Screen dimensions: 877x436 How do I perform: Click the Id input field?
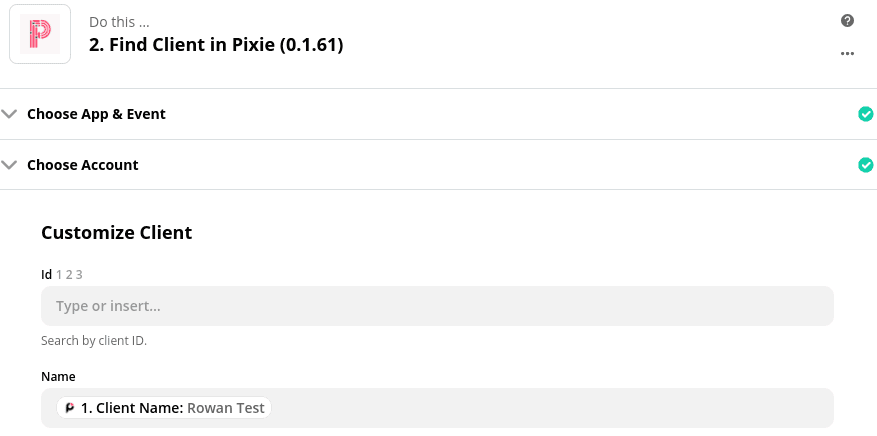point(437,306)
